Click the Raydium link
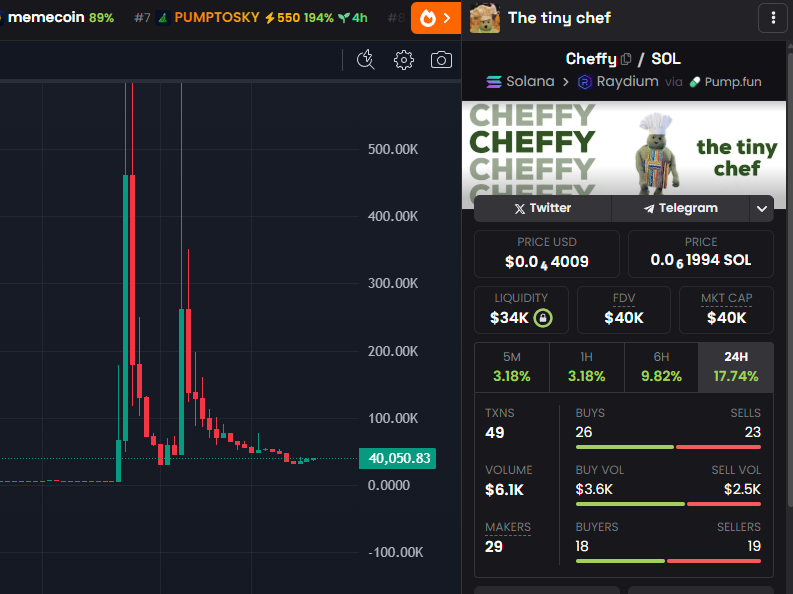 pyautogui.click(x=618, y=81)
